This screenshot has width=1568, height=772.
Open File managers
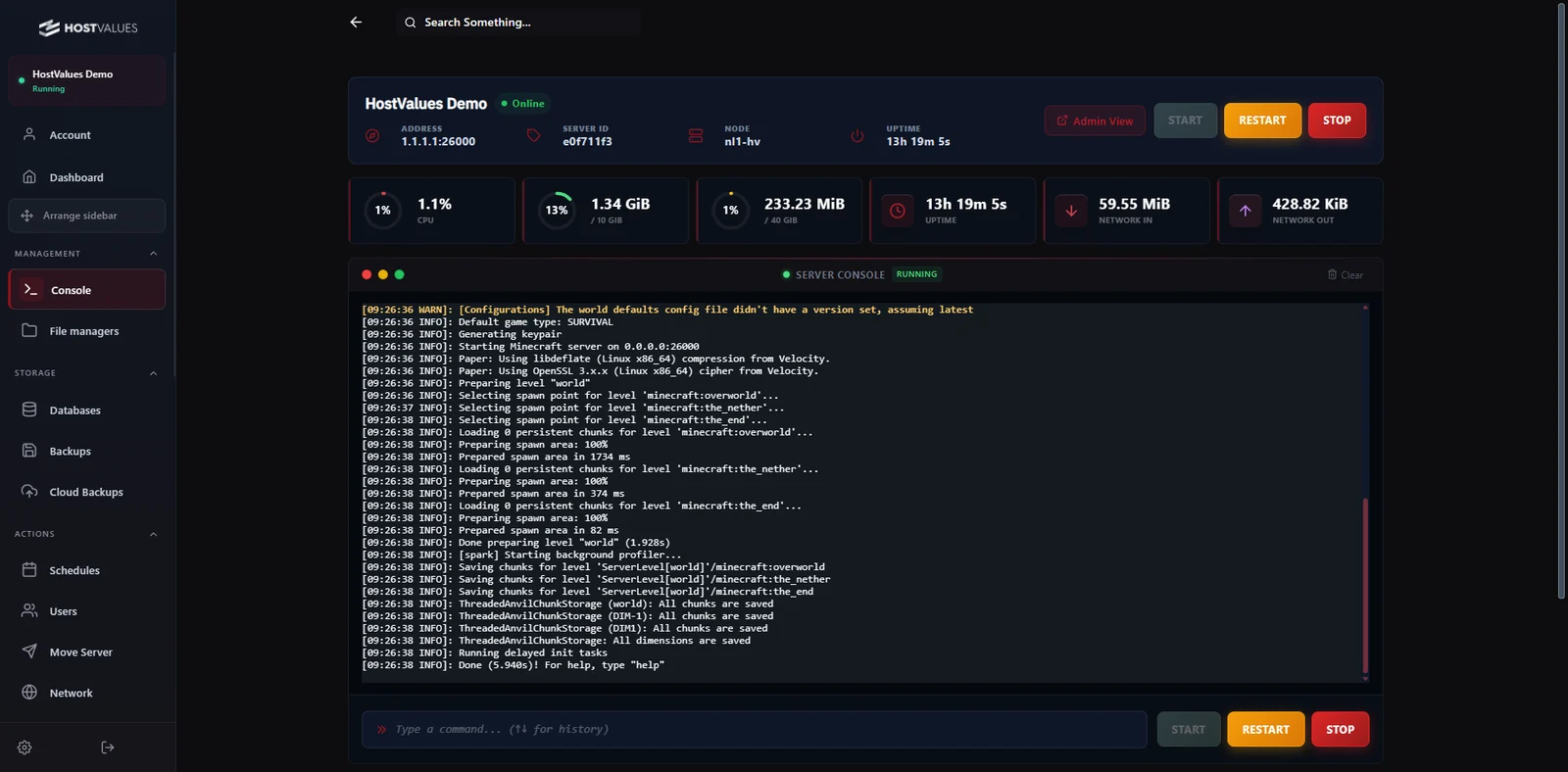(86, 331)
